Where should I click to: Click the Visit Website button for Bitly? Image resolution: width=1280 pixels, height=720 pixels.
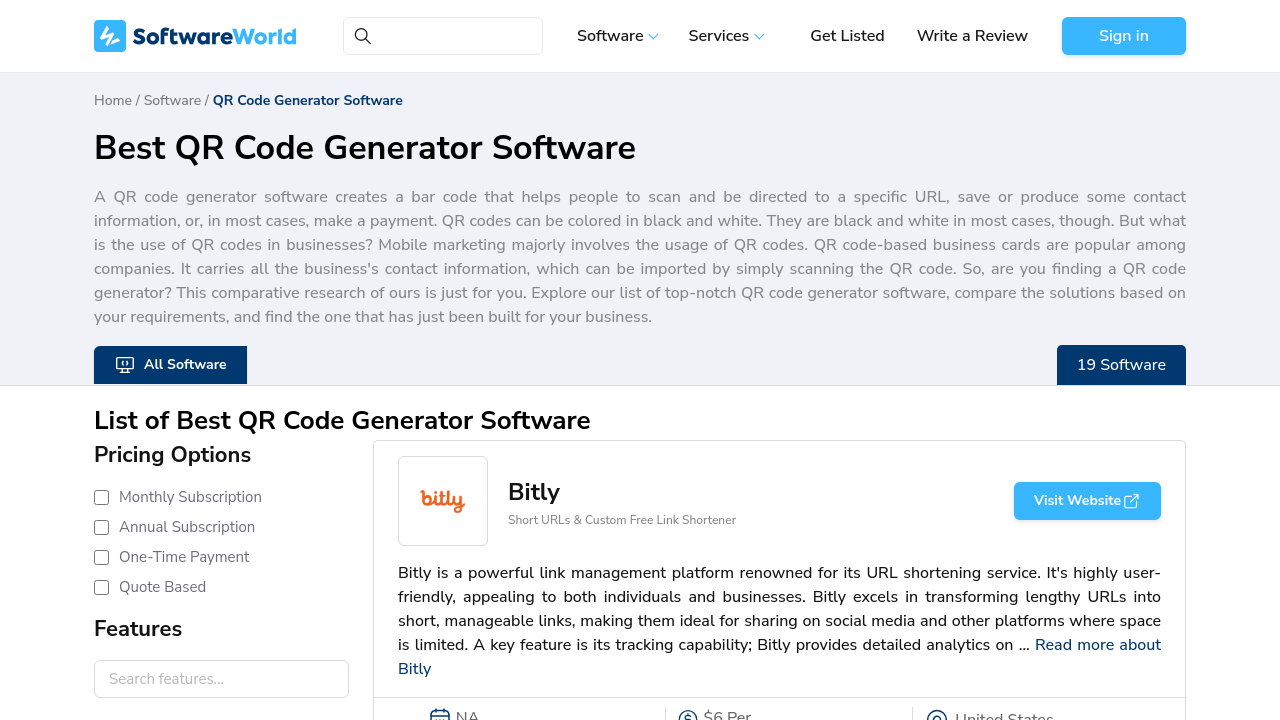(x=1087, y=501)
